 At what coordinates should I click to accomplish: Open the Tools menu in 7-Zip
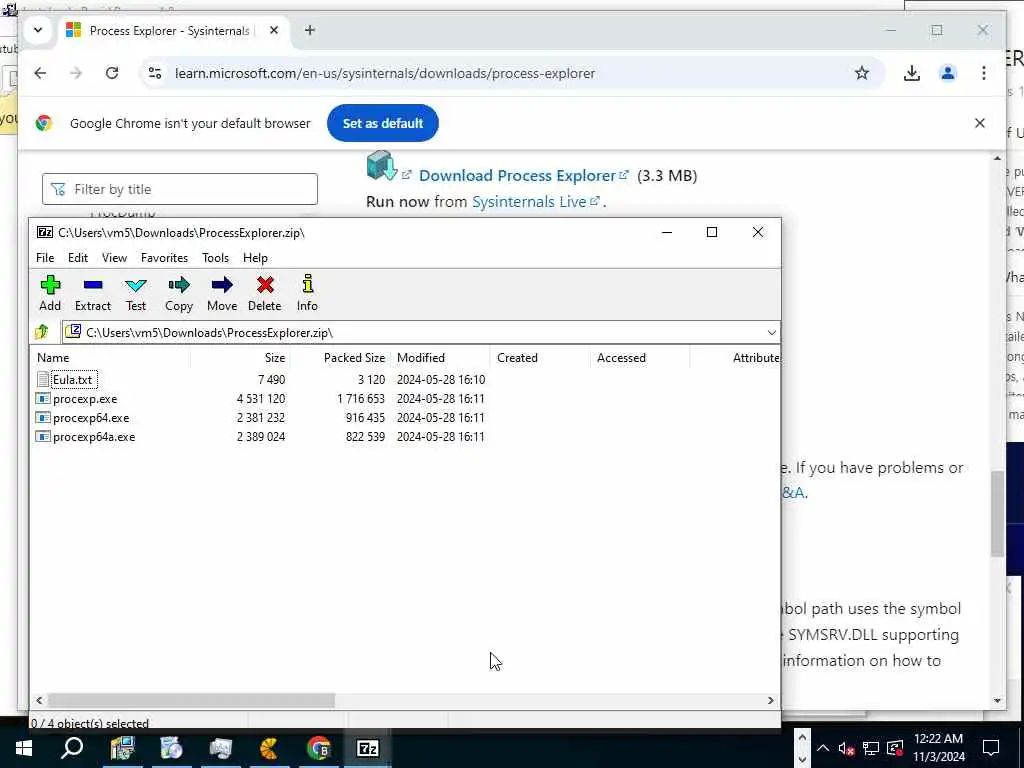216,258
